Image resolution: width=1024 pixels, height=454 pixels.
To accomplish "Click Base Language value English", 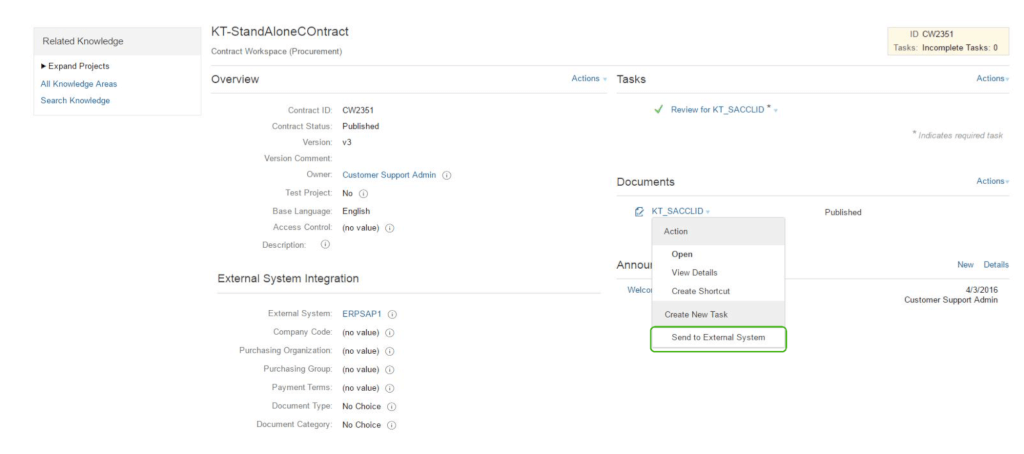I will (x=356, y=211).
